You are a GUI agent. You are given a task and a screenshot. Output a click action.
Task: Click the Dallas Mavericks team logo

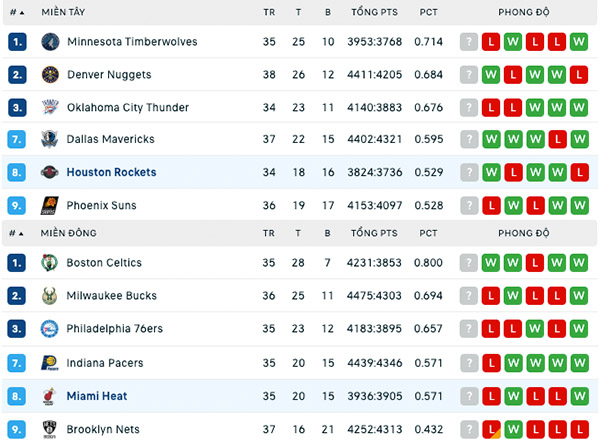pos(50,139)
